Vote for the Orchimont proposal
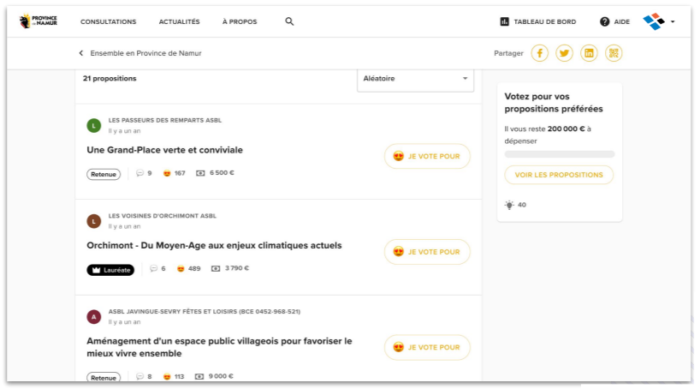Image resolution: width=700 pixels, height=389 pixels. 427,252
